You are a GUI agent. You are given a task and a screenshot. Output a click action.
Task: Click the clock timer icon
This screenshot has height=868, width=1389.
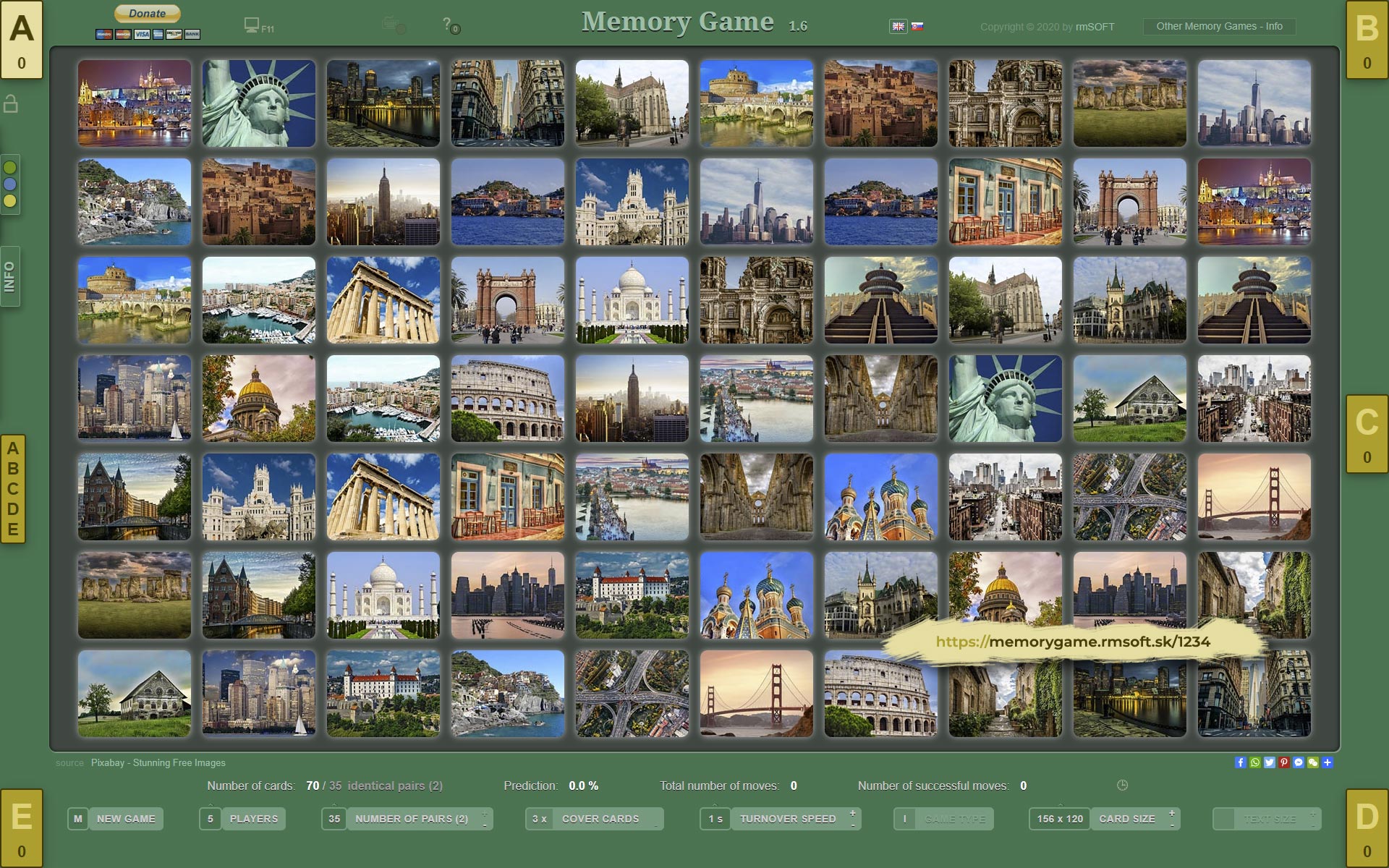pyautogui.click(x=1122, y=785)
